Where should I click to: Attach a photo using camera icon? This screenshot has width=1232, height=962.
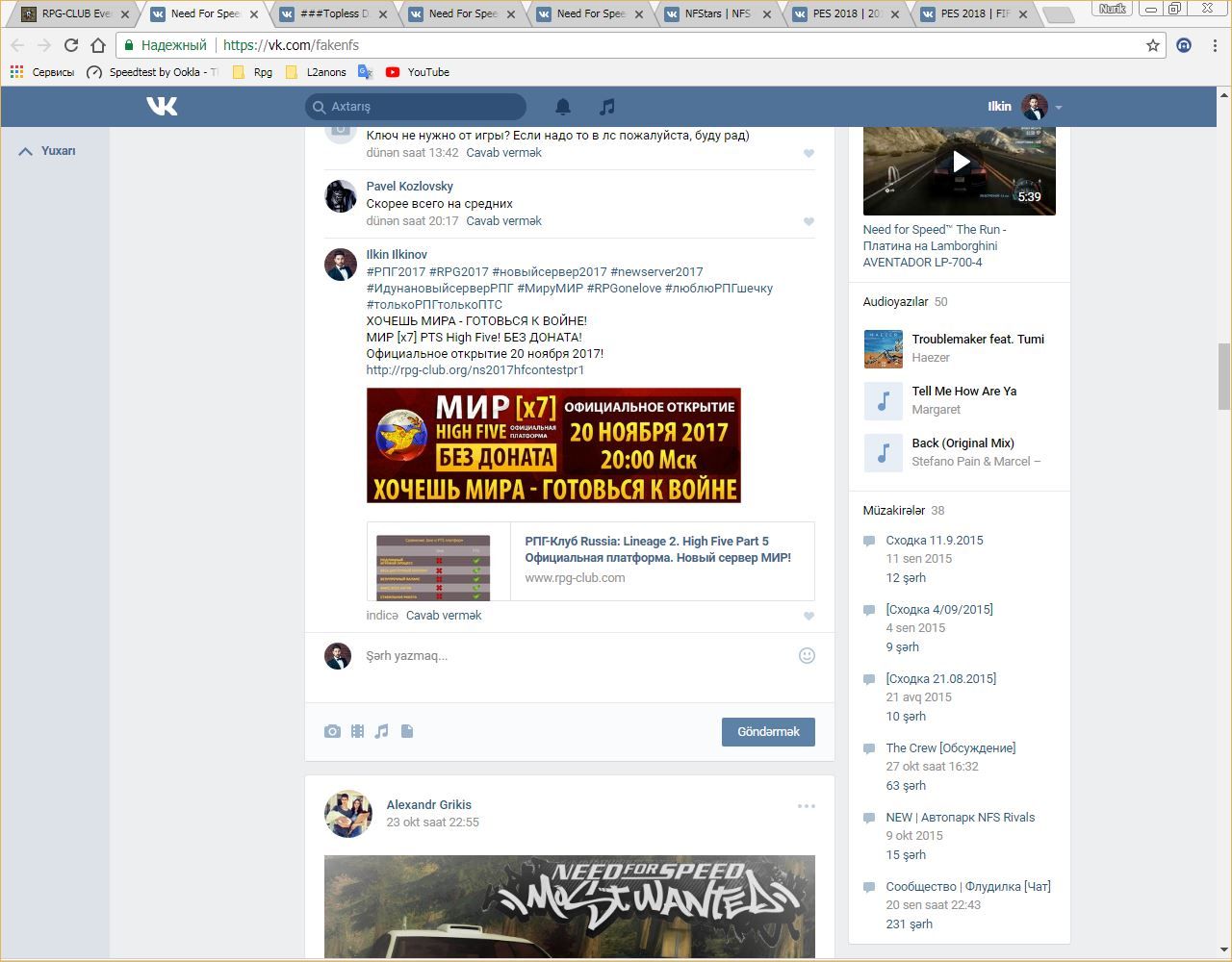click(332, 731)
